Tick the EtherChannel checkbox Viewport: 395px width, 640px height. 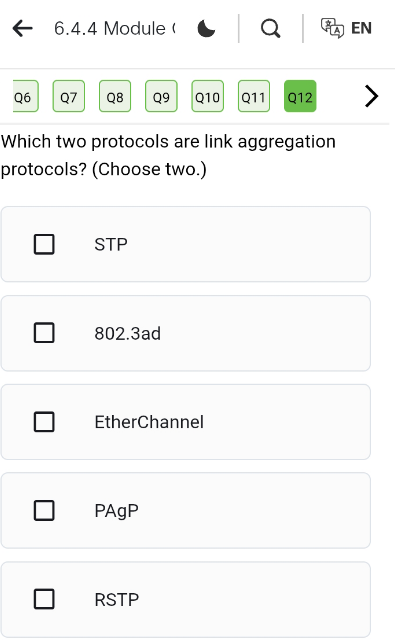(44, 422)
